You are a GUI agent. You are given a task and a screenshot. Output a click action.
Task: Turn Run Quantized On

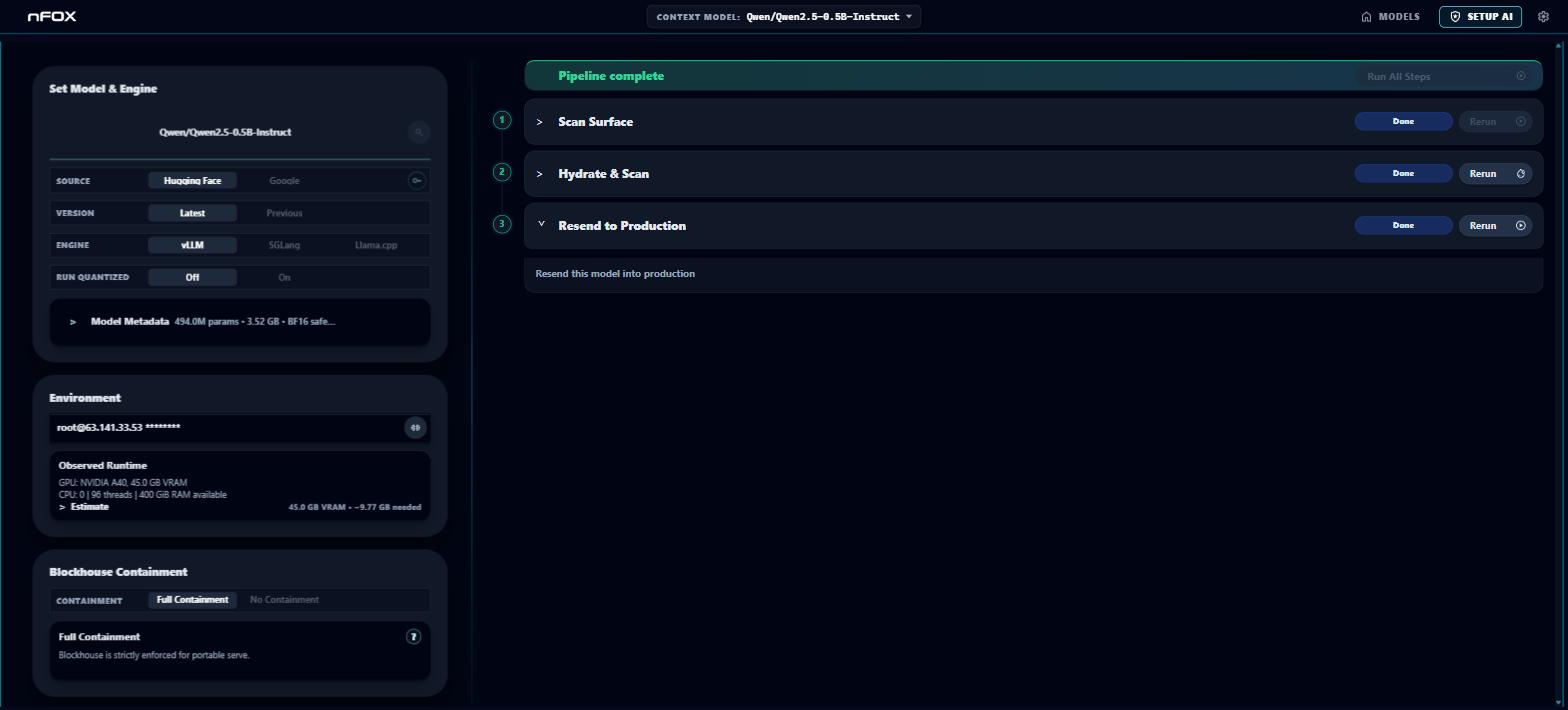click(x=284, y=277)
